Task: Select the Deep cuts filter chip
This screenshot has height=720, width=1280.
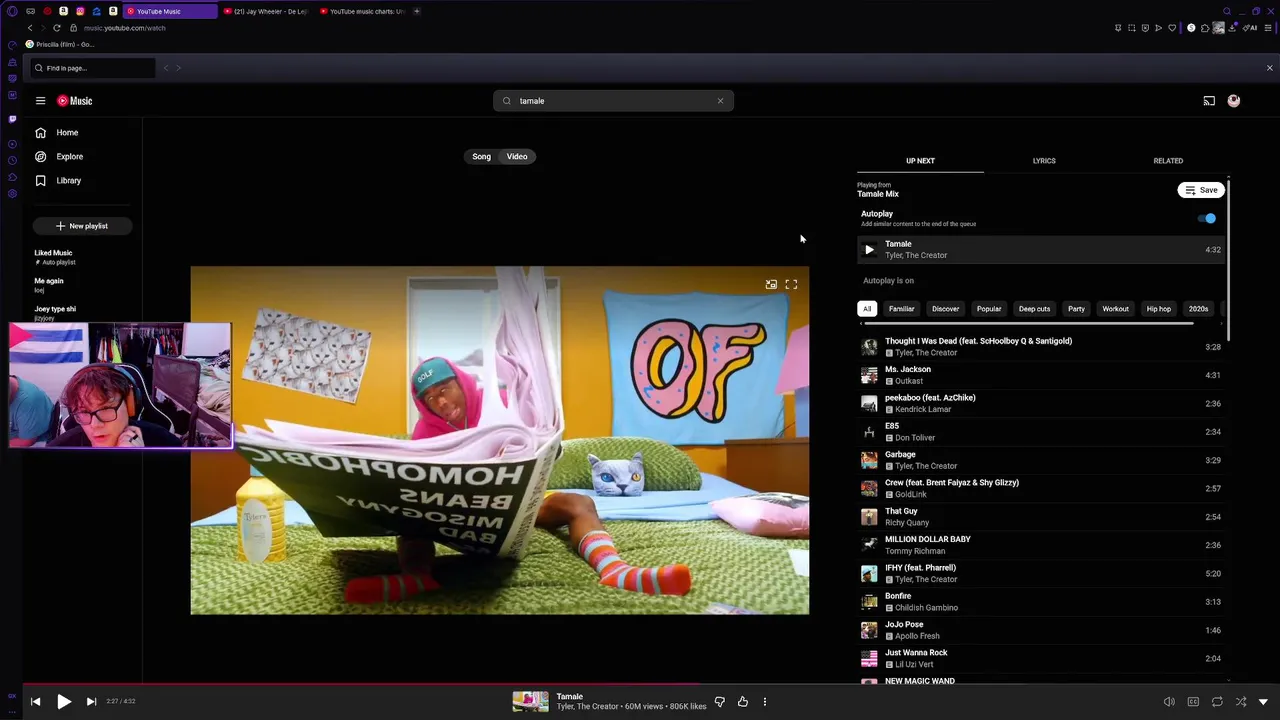Action: pyautogui.click(x=1034, y=309)
